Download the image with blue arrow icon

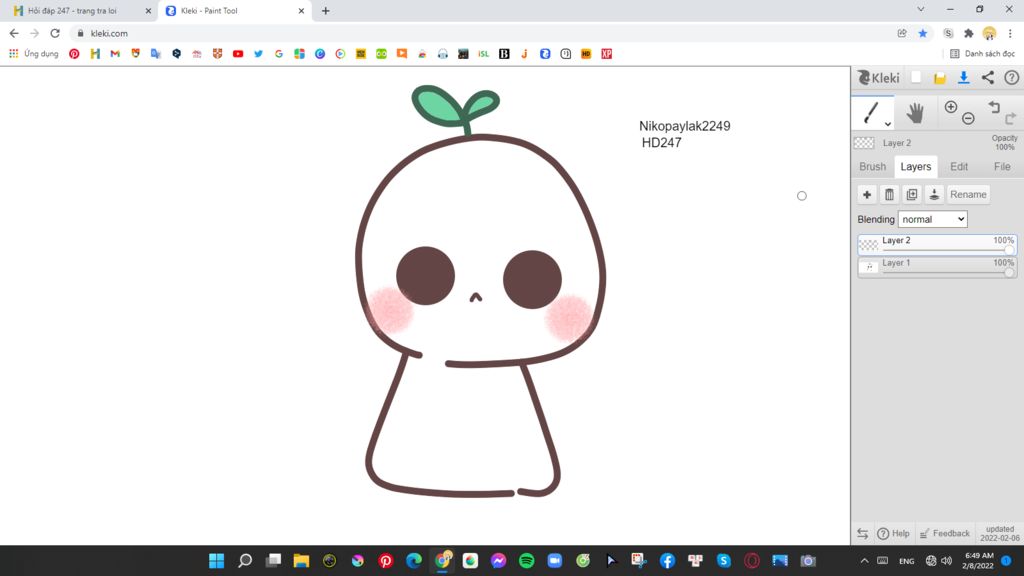[x=963, y=78]
